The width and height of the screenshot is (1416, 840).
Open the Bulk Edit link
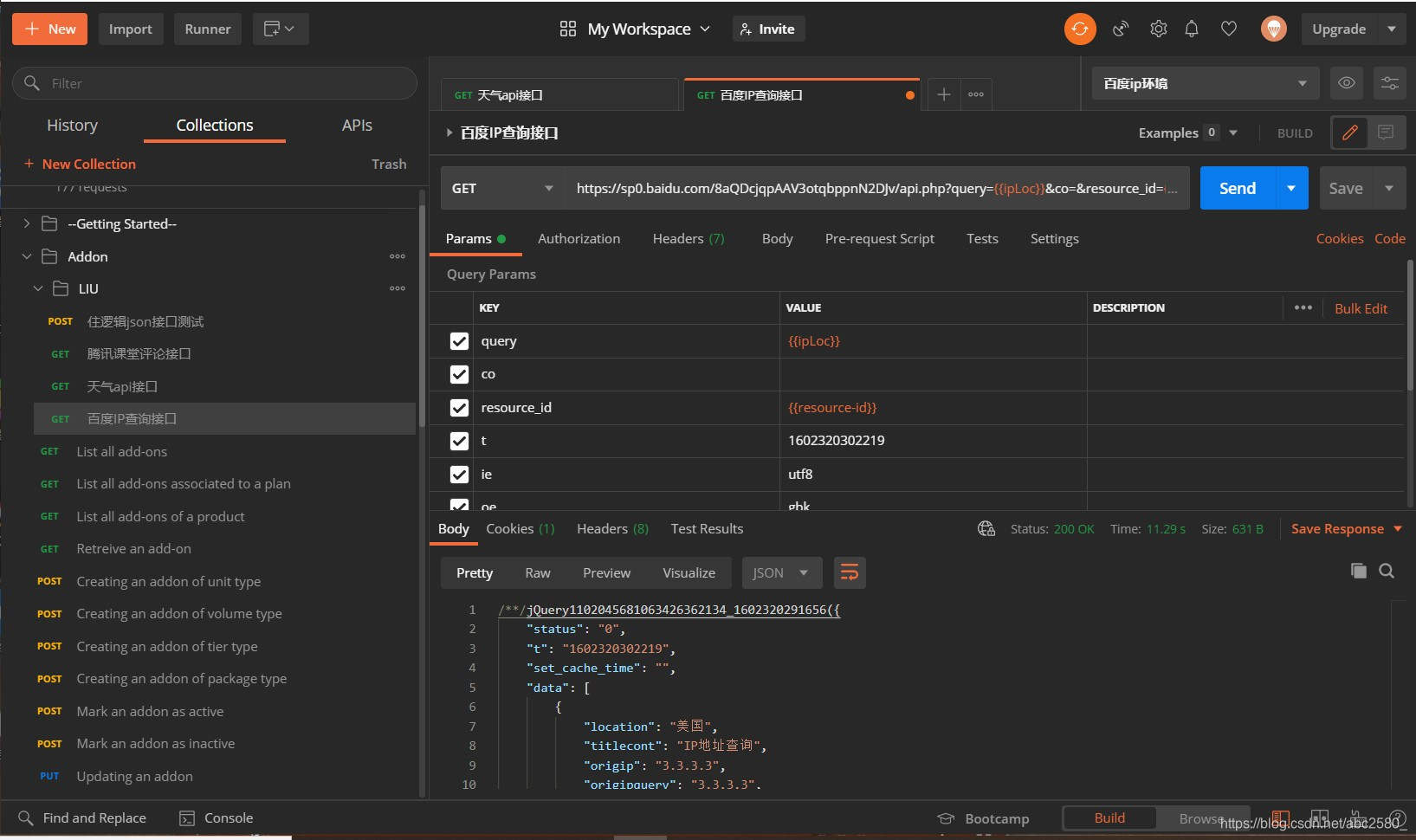click(x=1361, y=308)
